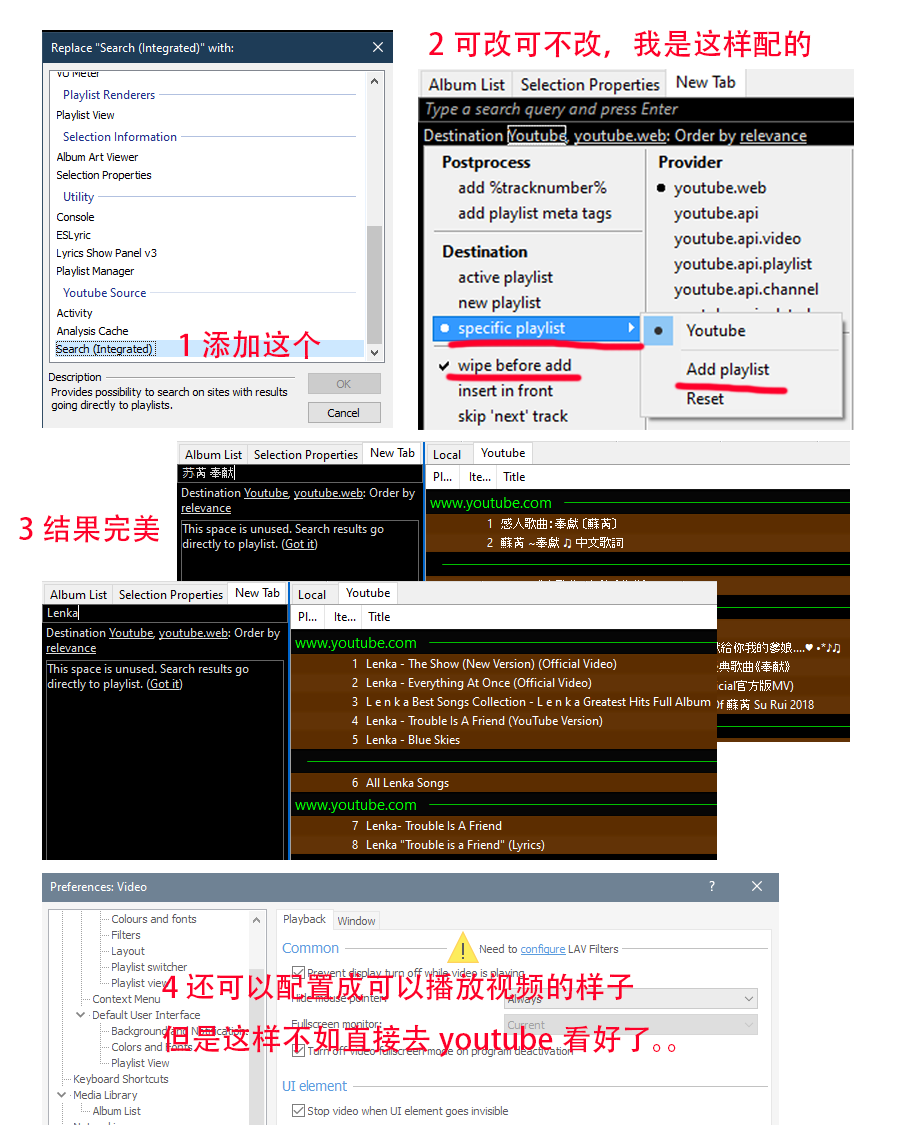This screenshot has height=1125, width=898.
Task: Toggle "Stop video when UI element goes invisible"
Action: (x=297, y=1111)
